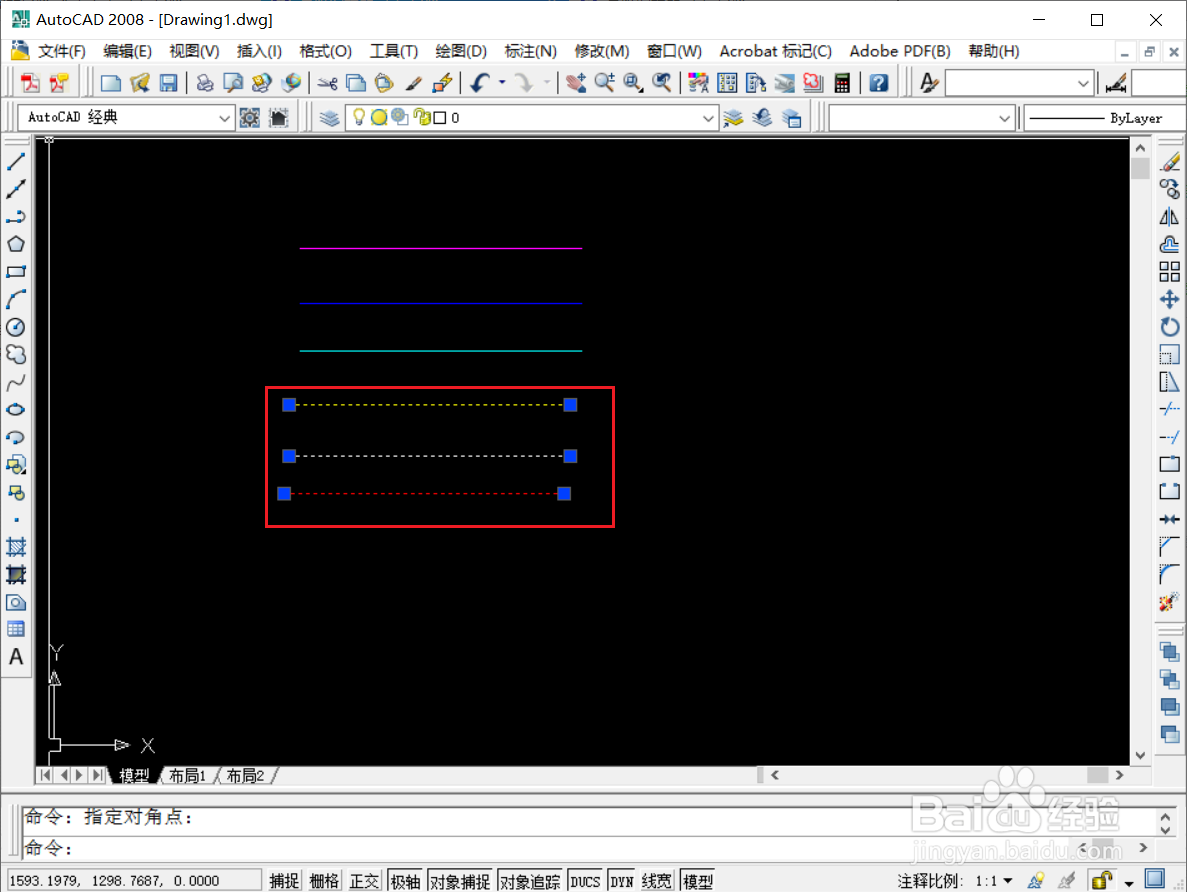Click the vertical scrollbar down arrow
The width and height of the screenshot is (1187, 892).
1141,756
